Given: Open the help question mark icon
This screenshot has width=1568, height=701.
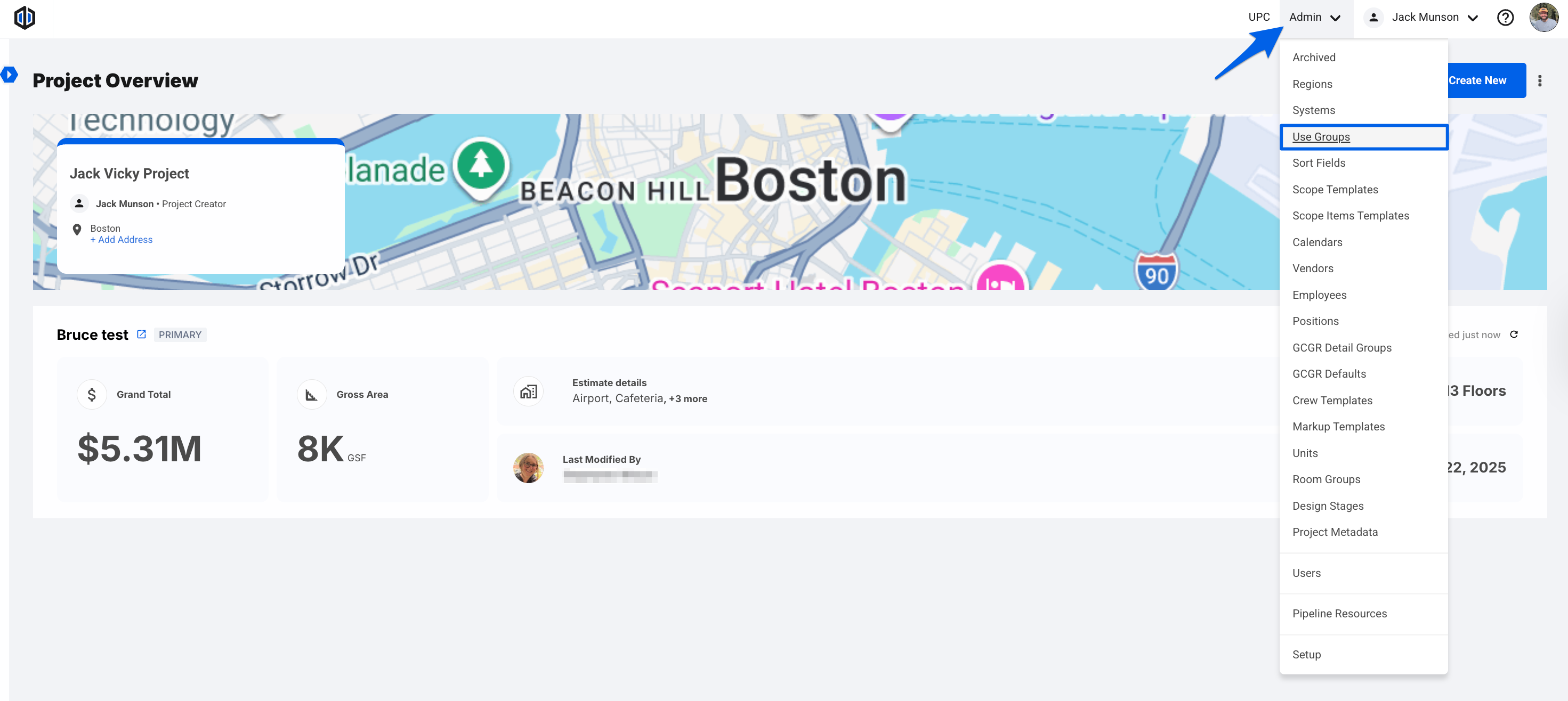Looking at the screenshot, I should [1505, 18].
